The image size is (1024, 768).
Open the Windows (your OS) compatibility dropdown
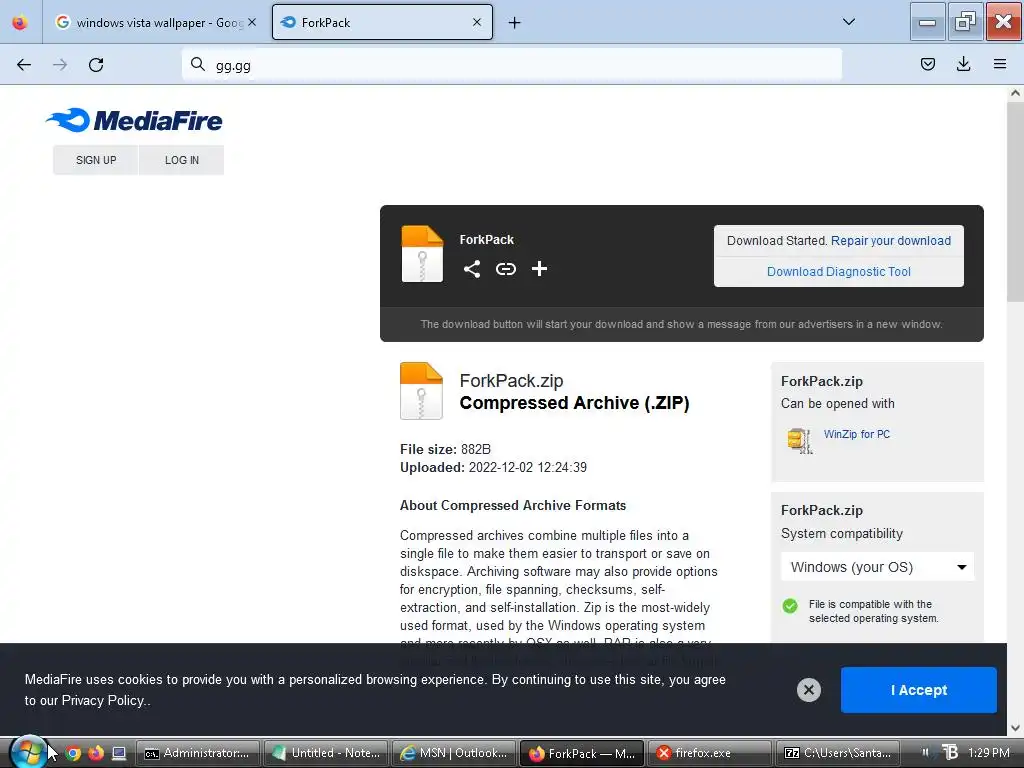[877, 567]
